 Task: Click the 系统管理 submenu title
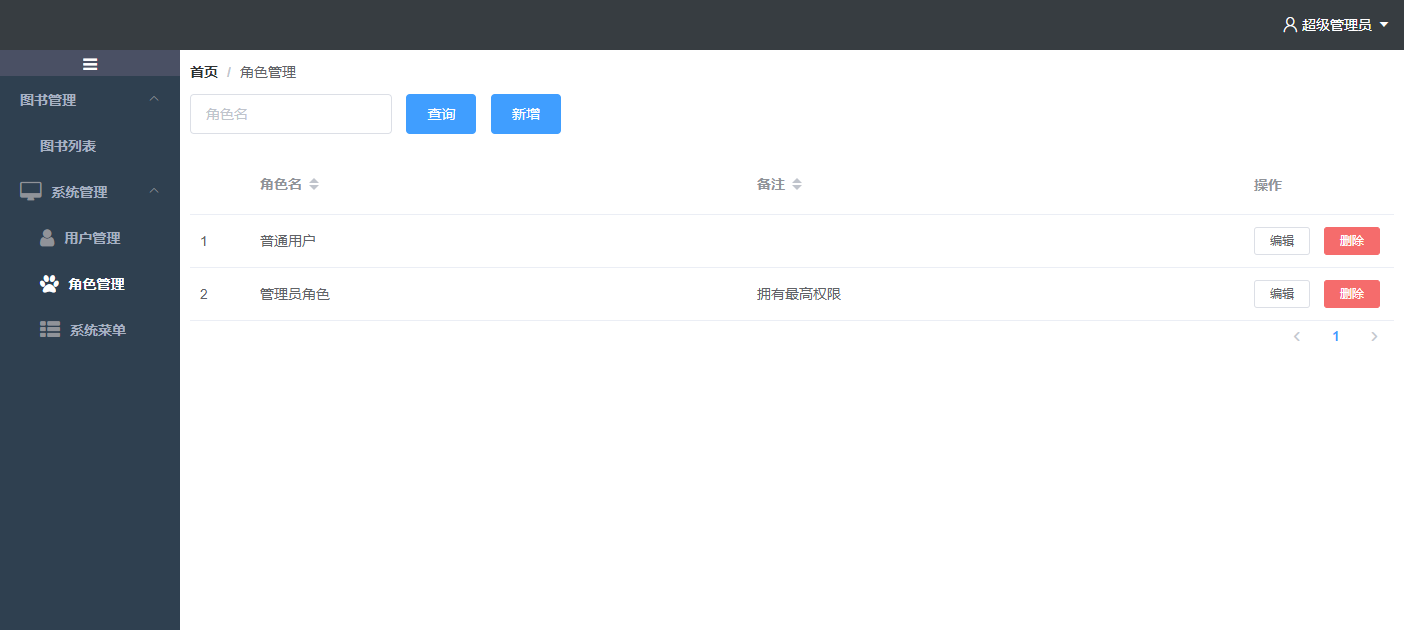90,192
